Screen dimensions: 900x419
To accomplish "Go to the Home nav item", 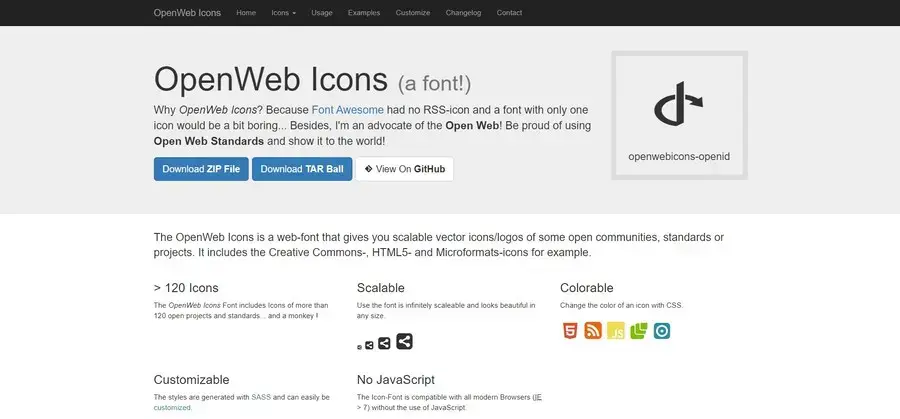I will [246, 13].
